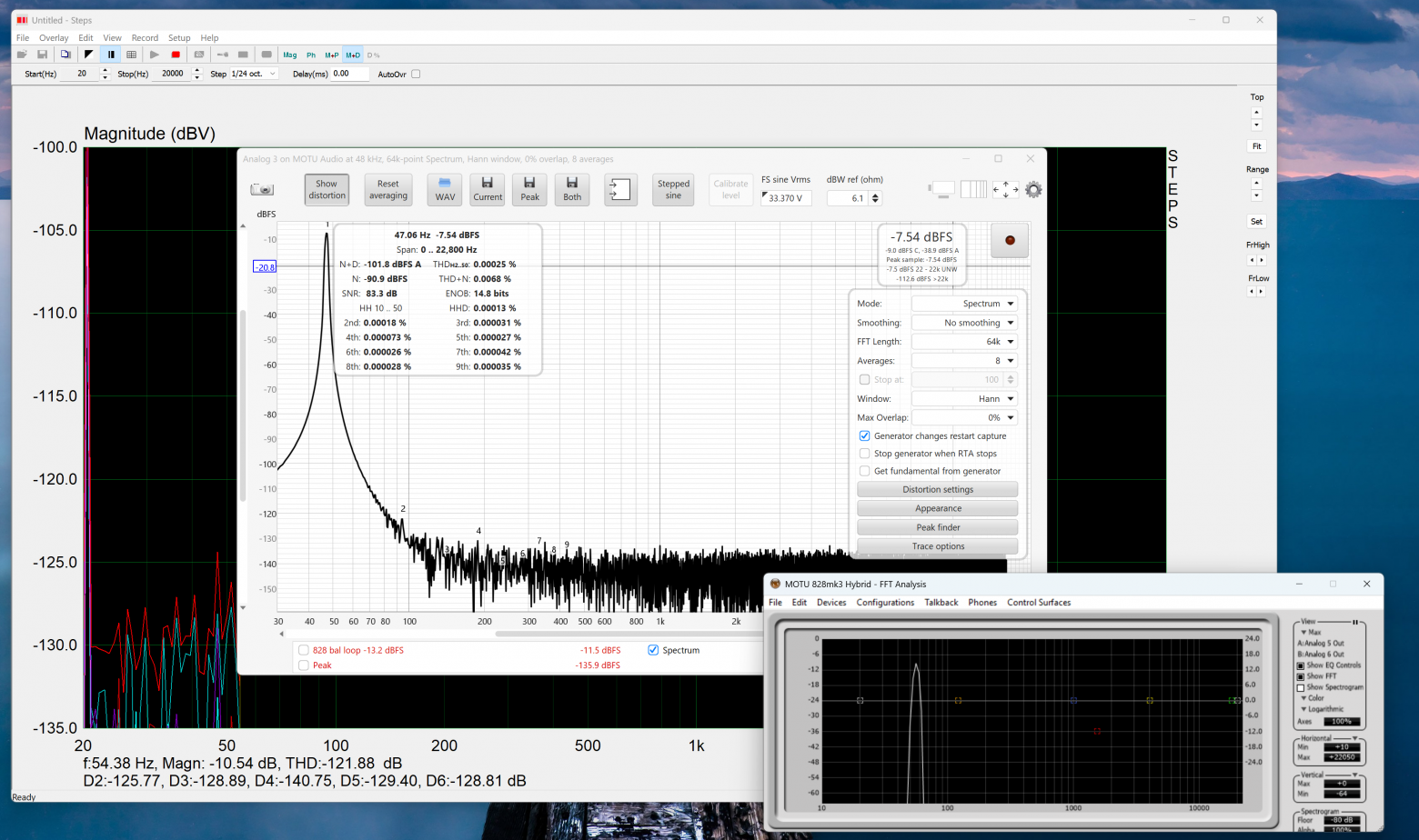Open the Record menu in Steps
This screenshot has height=840, width=1419.
pyautogui.click(x=145, y=38)
